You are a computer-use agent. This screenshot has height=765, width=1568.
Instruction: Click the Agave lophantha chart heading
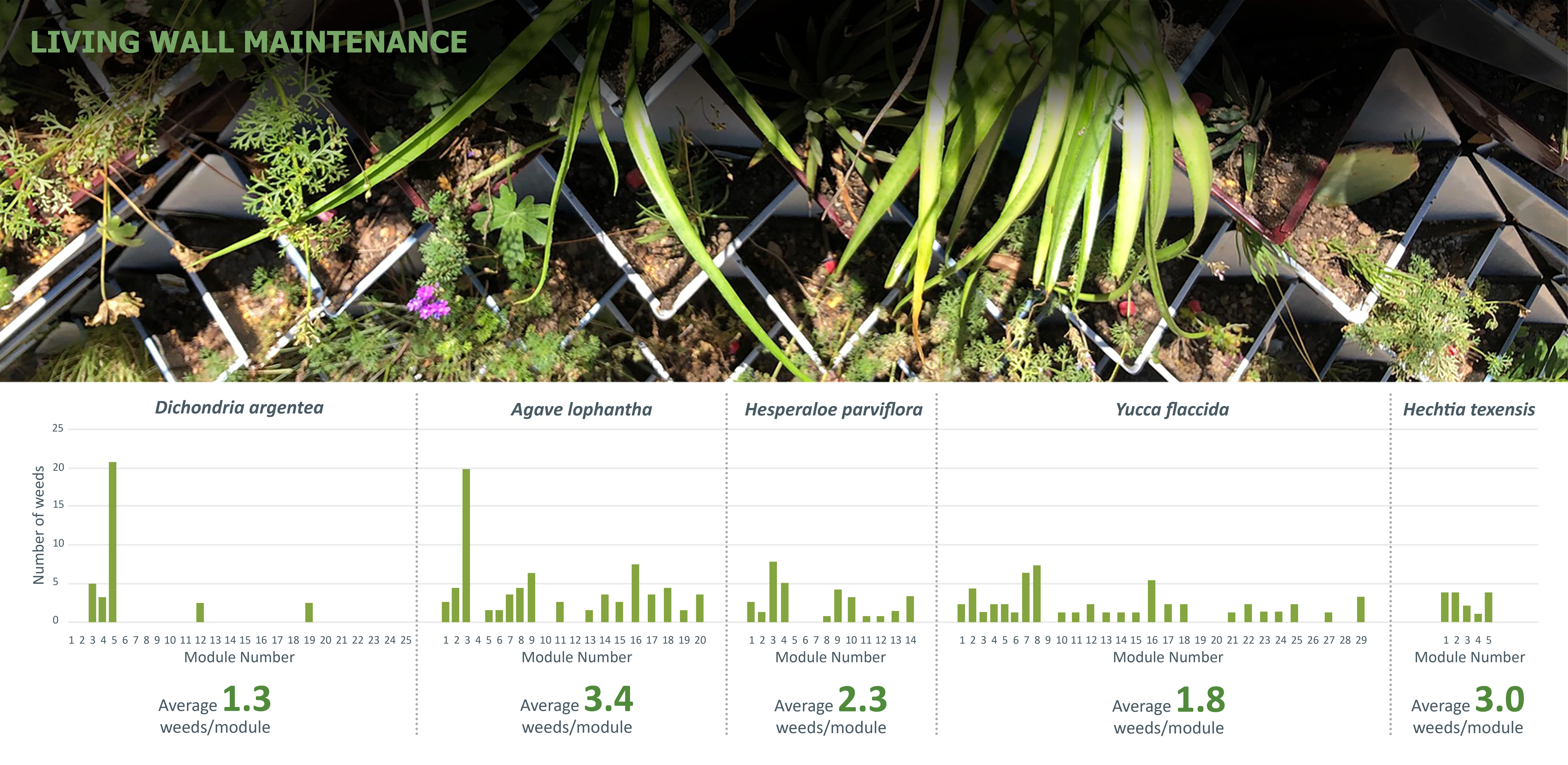tap(581, 410)
